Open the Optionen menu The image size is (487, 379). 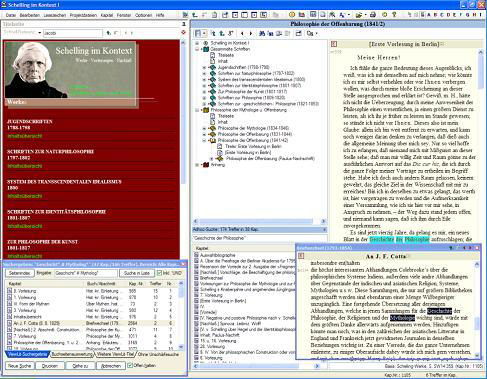pyautogui.click(x=143, y=15)
